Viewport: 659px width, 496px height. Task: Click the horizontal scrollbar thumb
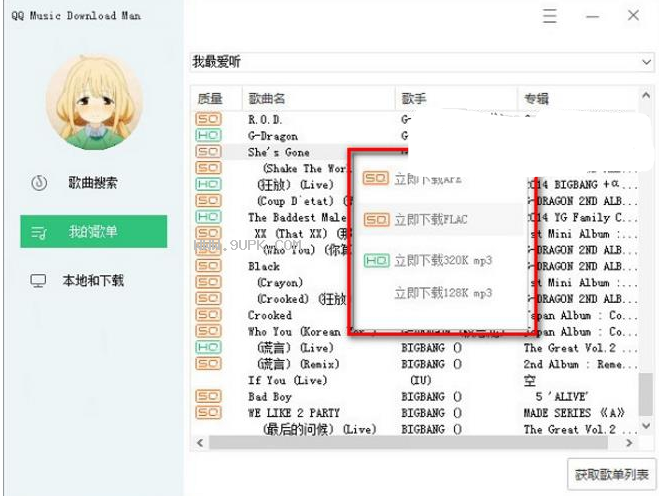[x=409, y=443]
